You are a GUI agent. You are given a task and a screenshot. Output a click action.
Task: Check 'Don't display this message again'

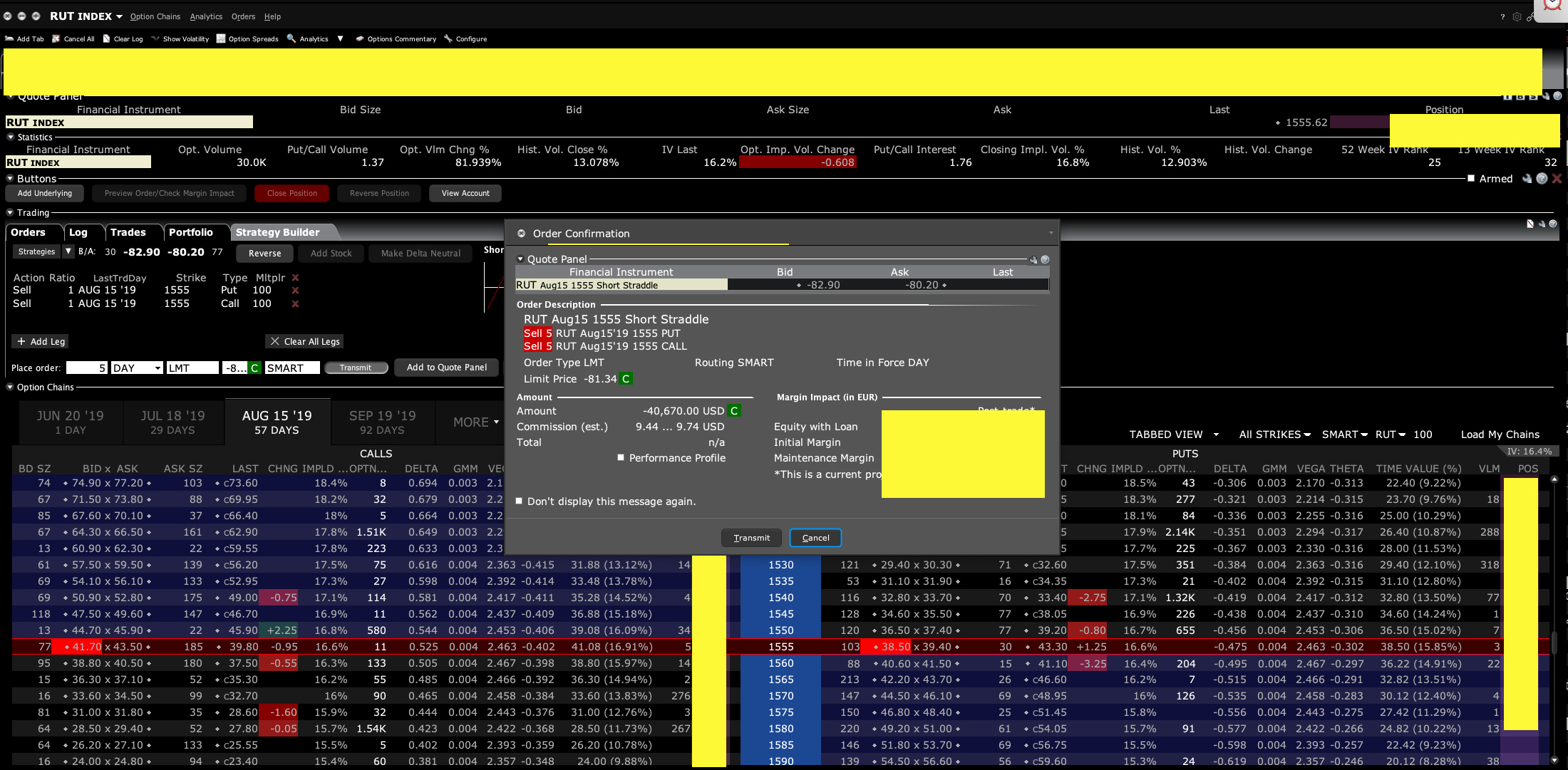(x=519, y=501)
